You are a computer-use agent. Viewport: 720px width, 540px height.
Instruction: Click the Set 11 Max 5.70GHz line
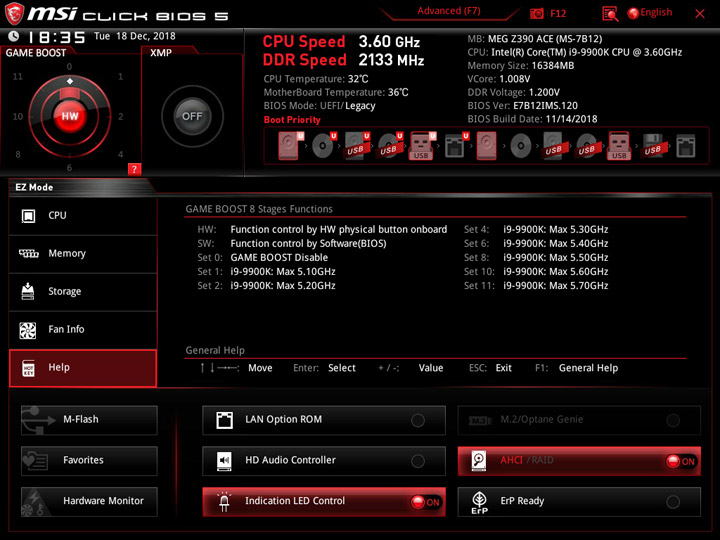[536, 286]
